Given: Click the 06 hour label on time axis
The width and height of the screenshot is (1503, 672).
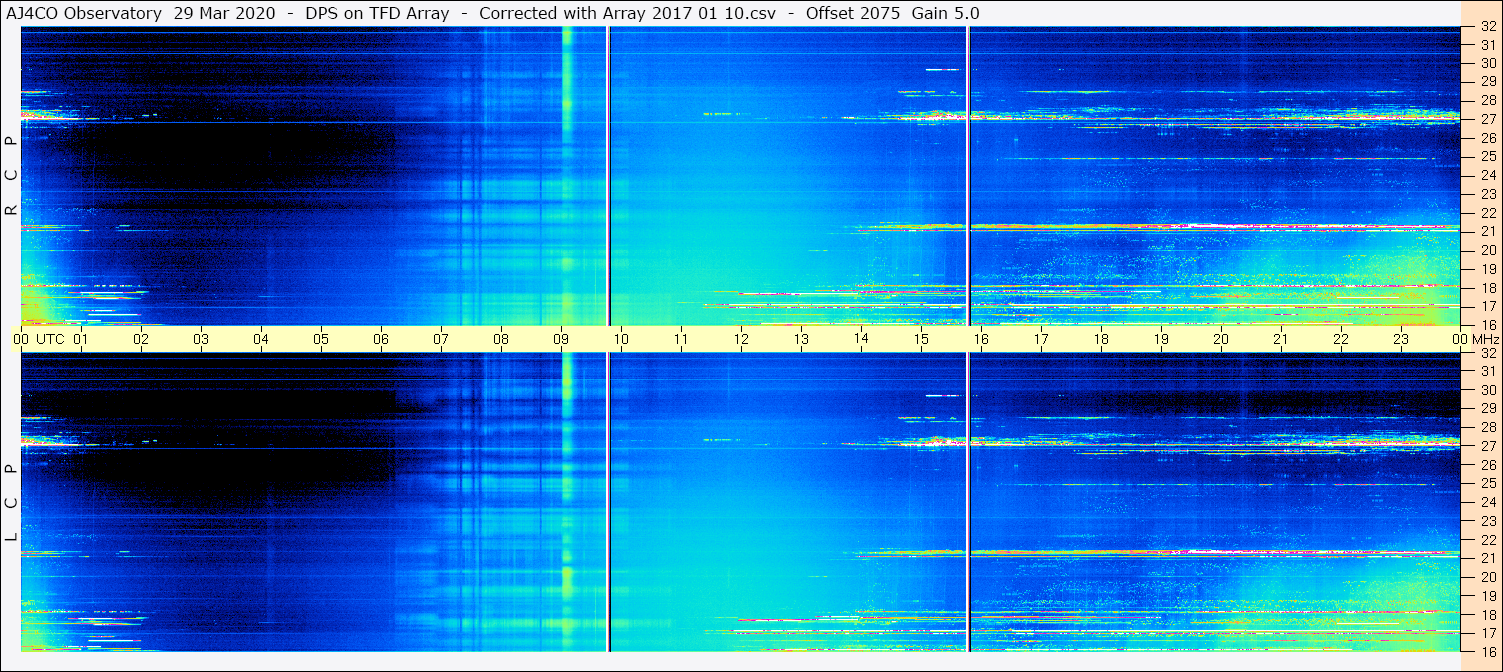Looking at the screenshot, I should click(x=381, y=339).
